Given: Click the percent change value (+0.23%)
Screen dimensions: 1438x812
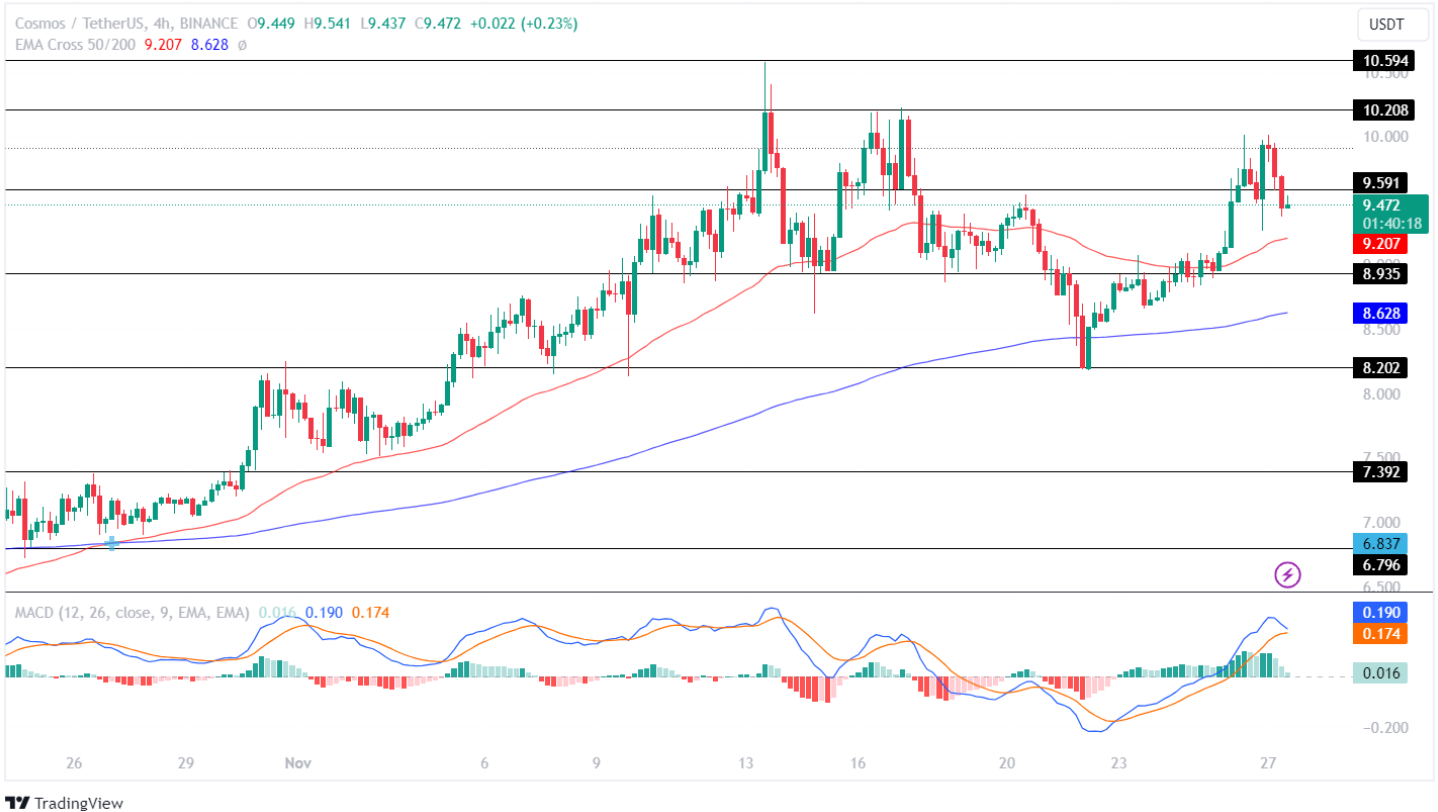Looking at the screenshot, I should [549, 21].
